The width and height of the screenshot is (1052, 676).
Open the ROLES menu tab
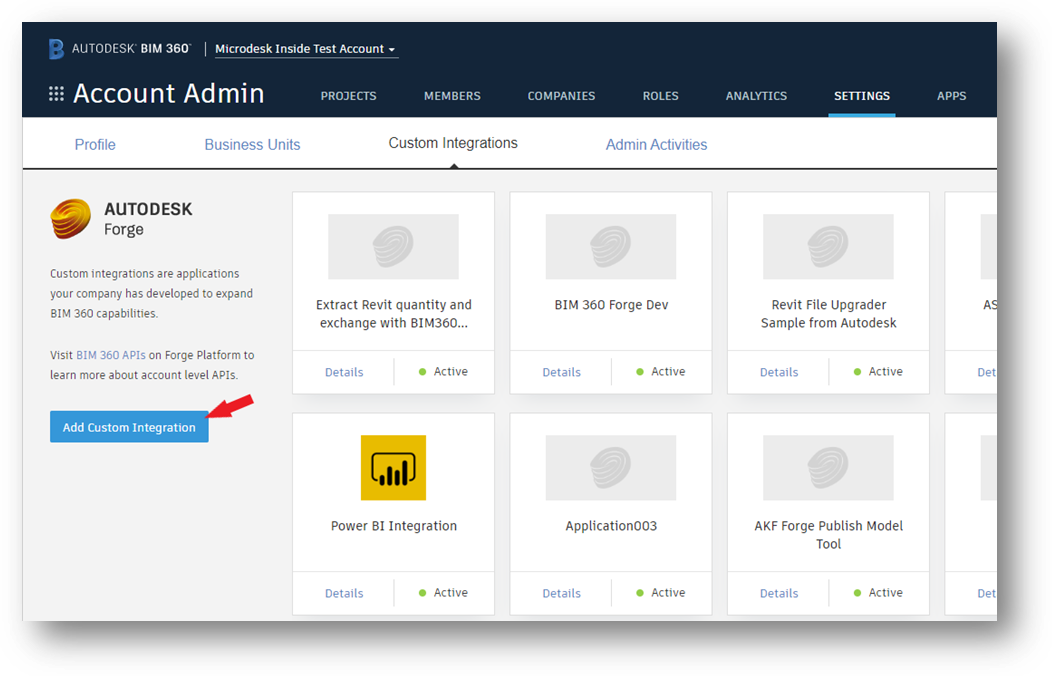point(660,96)
